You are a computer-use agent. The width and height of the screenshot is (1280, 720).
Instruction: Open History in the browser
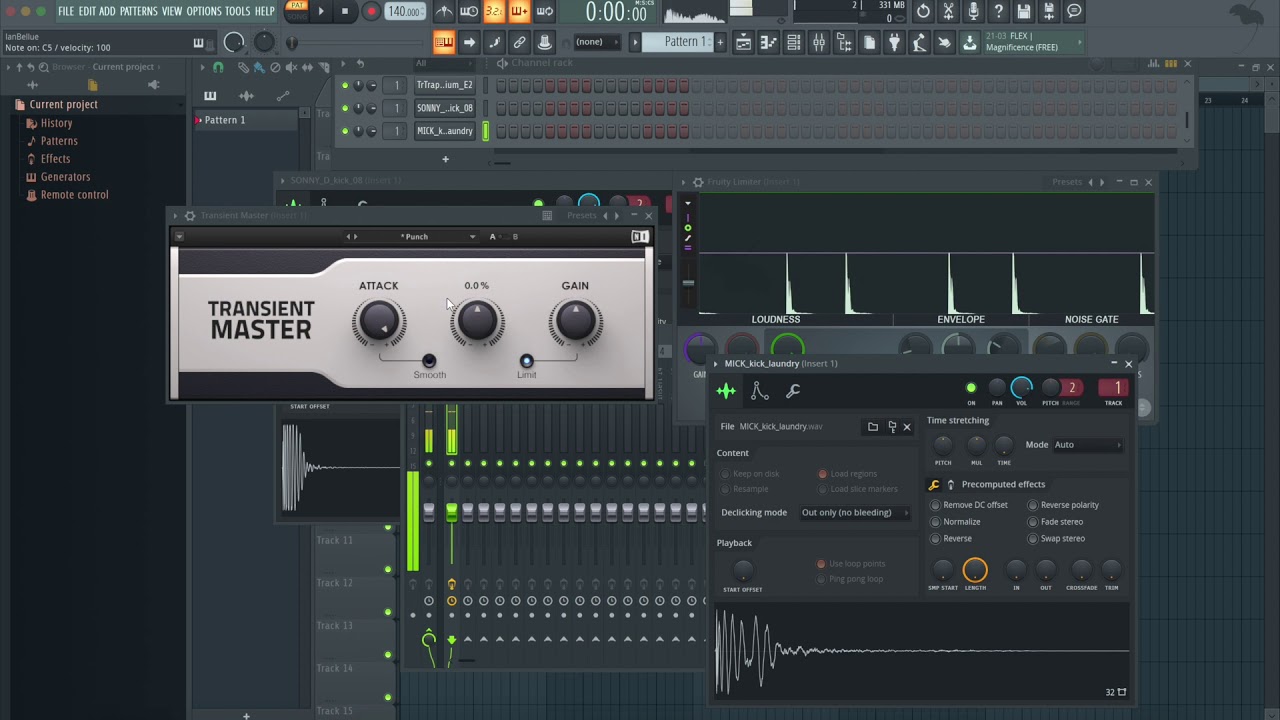tap(56, 123)
